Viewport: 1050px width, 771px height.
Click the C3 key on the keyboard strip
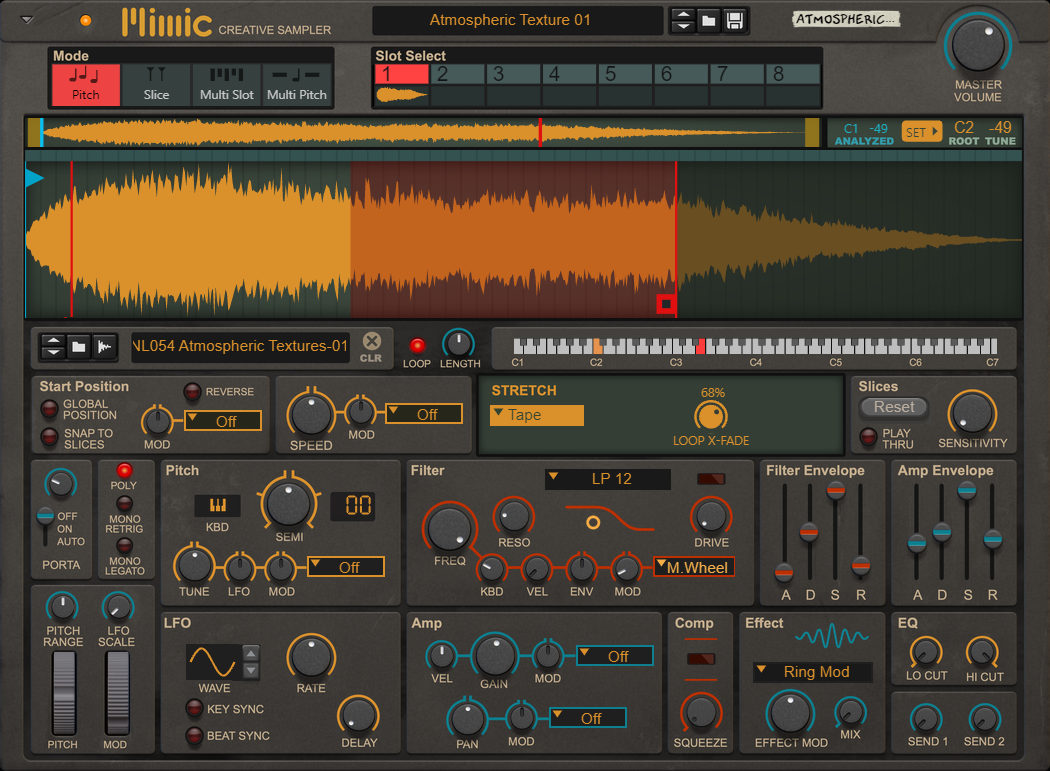(676, 349)
